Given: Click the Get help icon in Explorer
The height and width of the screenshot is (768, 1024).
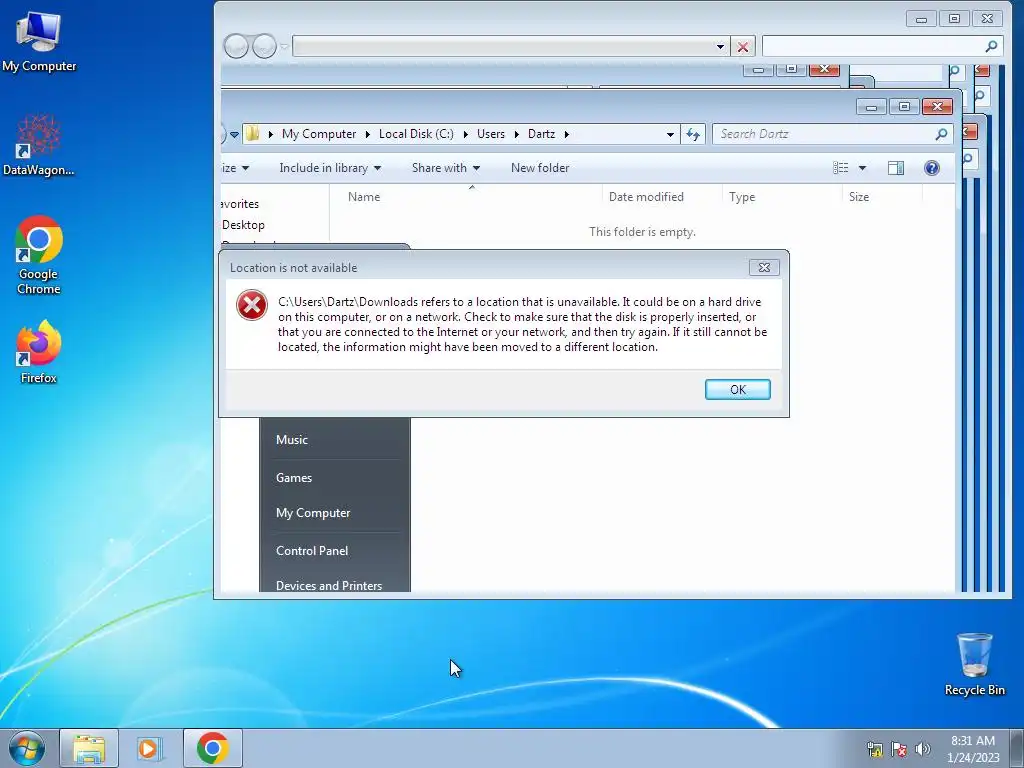Looking at the screenshot, I should pos(932,168).
